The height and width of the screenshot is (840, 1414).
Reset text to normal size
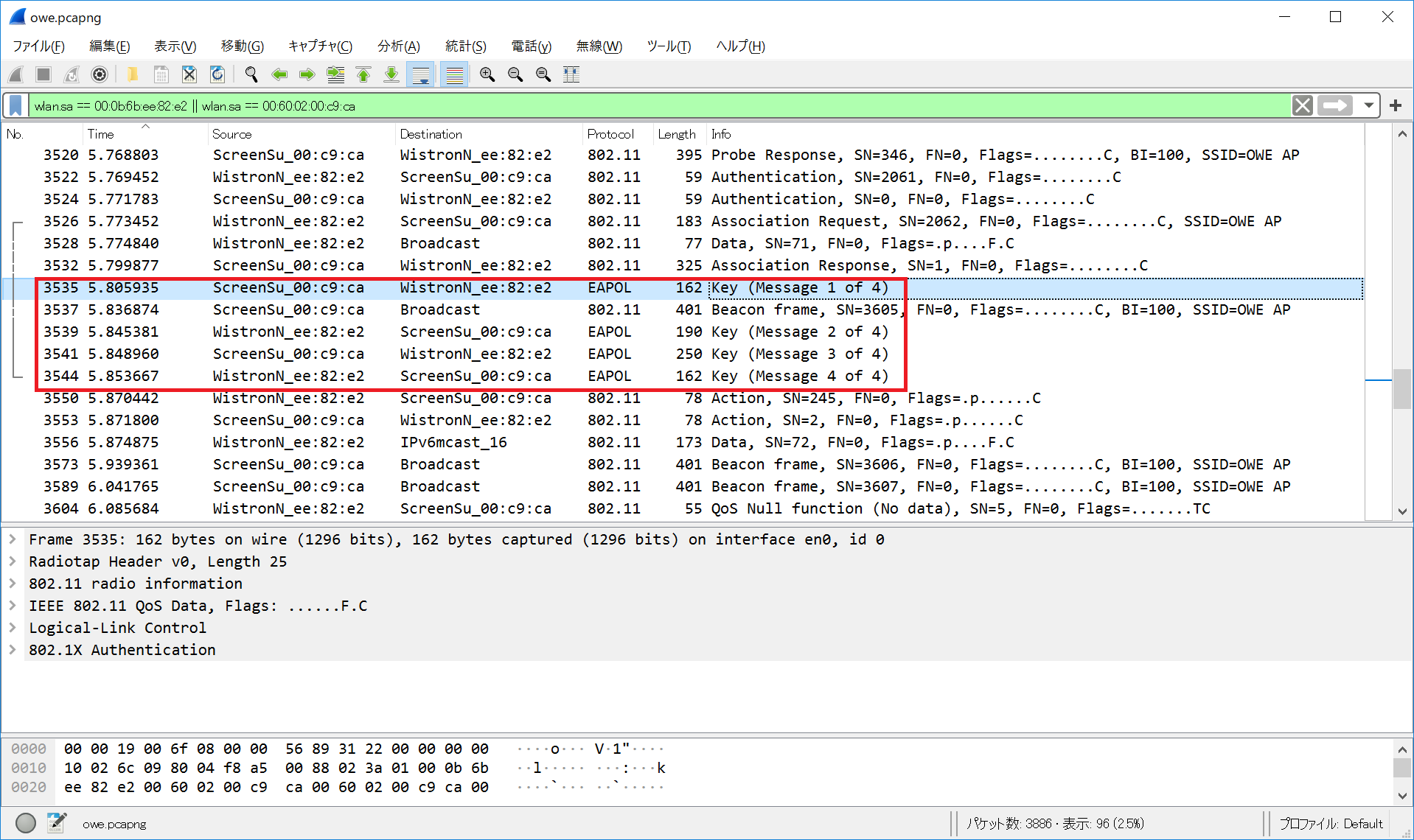[x=543, y=74]
